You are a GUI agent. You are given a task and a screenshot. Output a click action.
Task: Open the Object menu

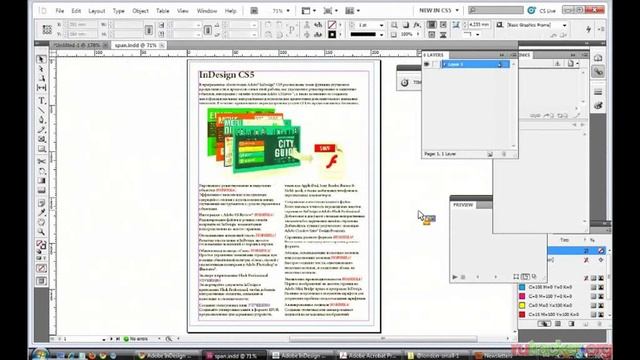140,11
